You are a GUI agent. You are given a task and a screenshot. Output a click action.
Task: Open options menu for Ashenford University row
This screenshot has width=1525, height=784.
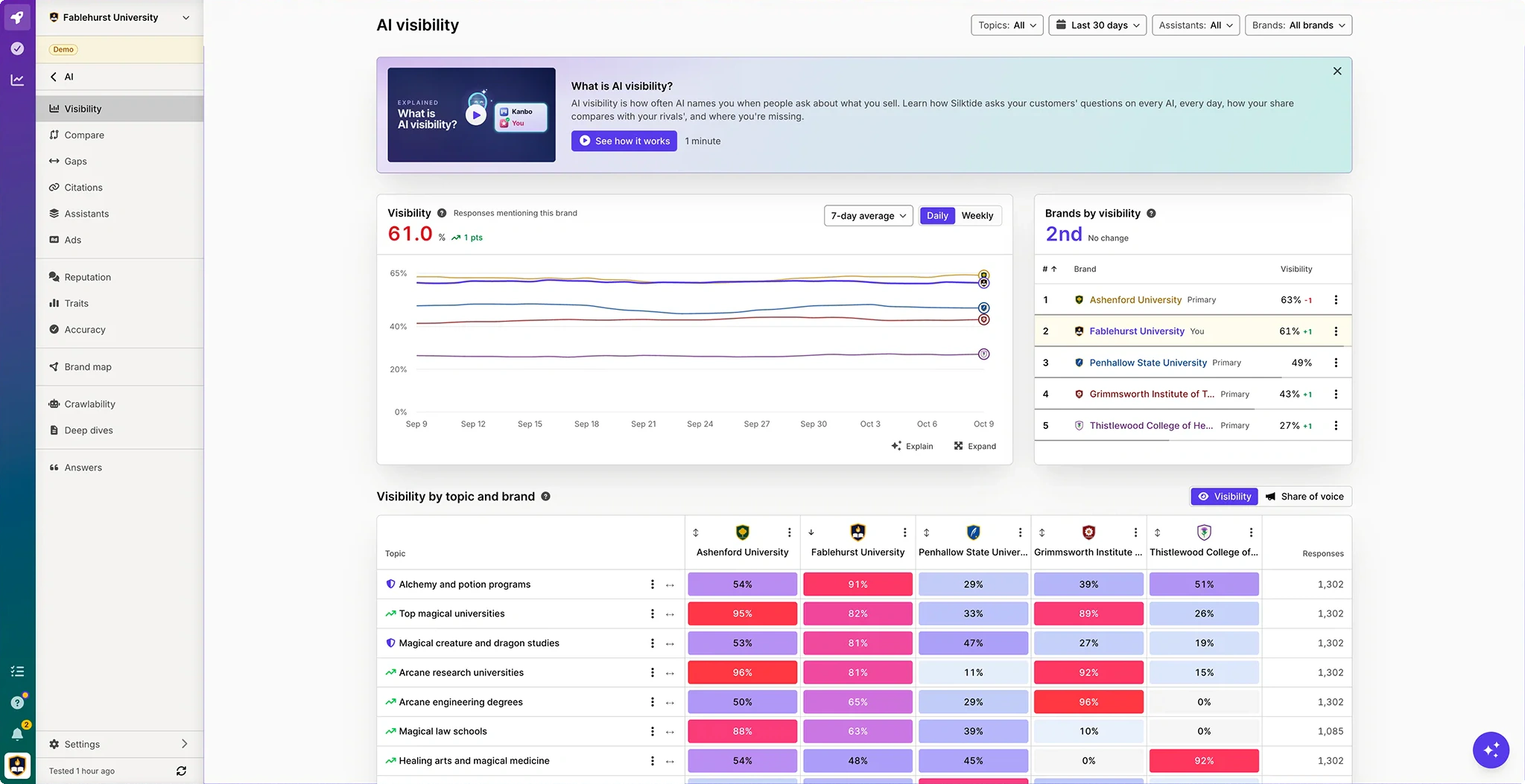click(1336, 300)
